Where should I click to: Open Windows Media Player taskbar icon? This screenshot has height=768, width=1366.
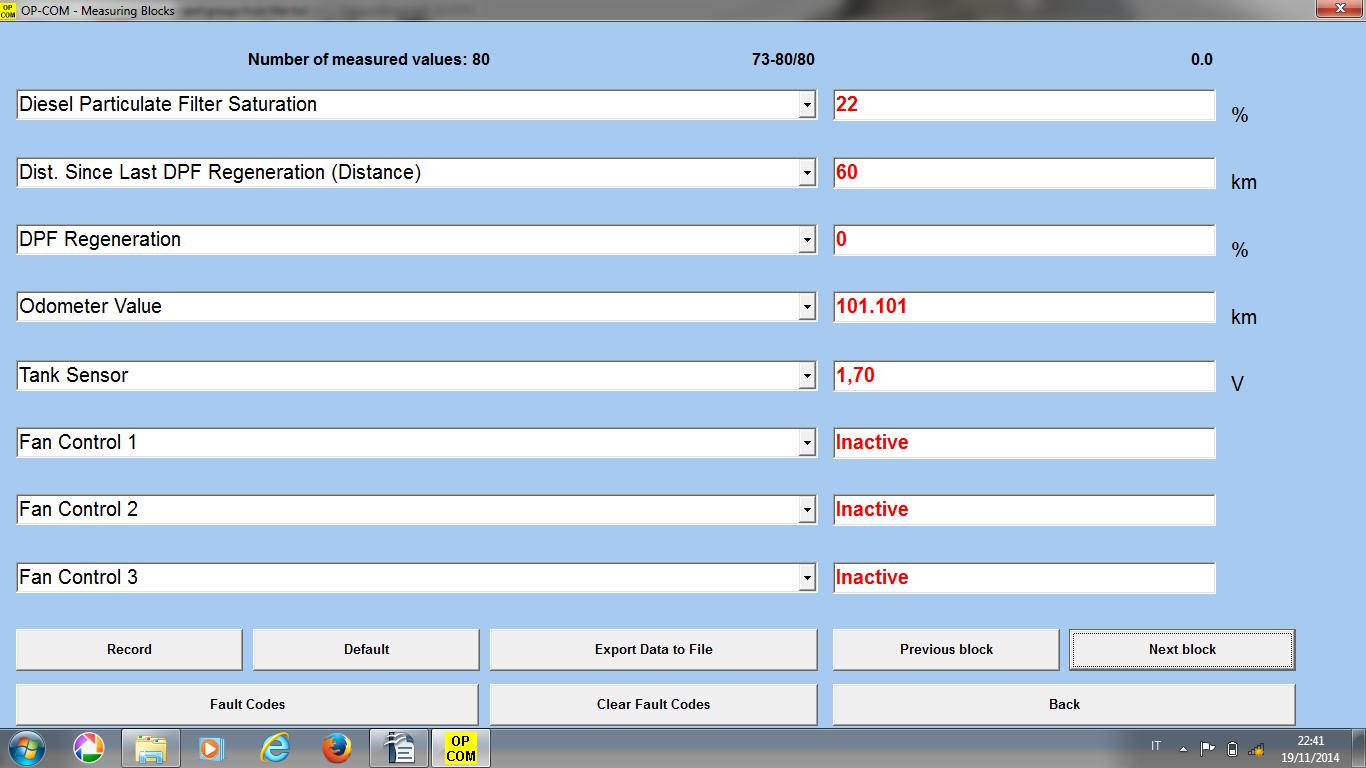[x=211, y=748]
